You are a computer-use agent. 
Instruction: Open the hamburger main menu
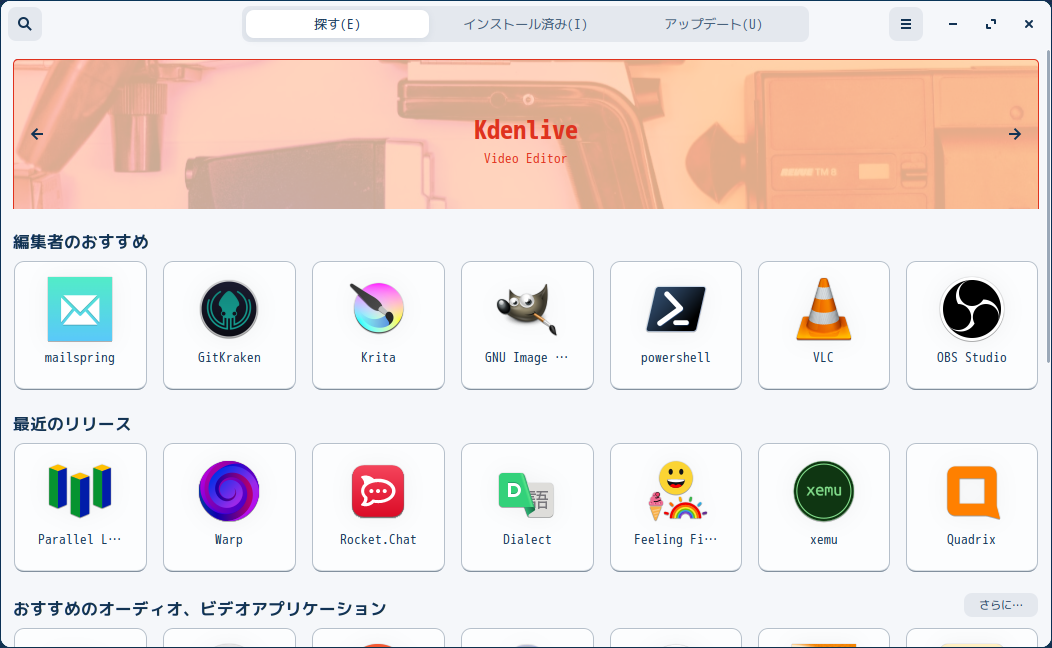click(x=906, y=24)
